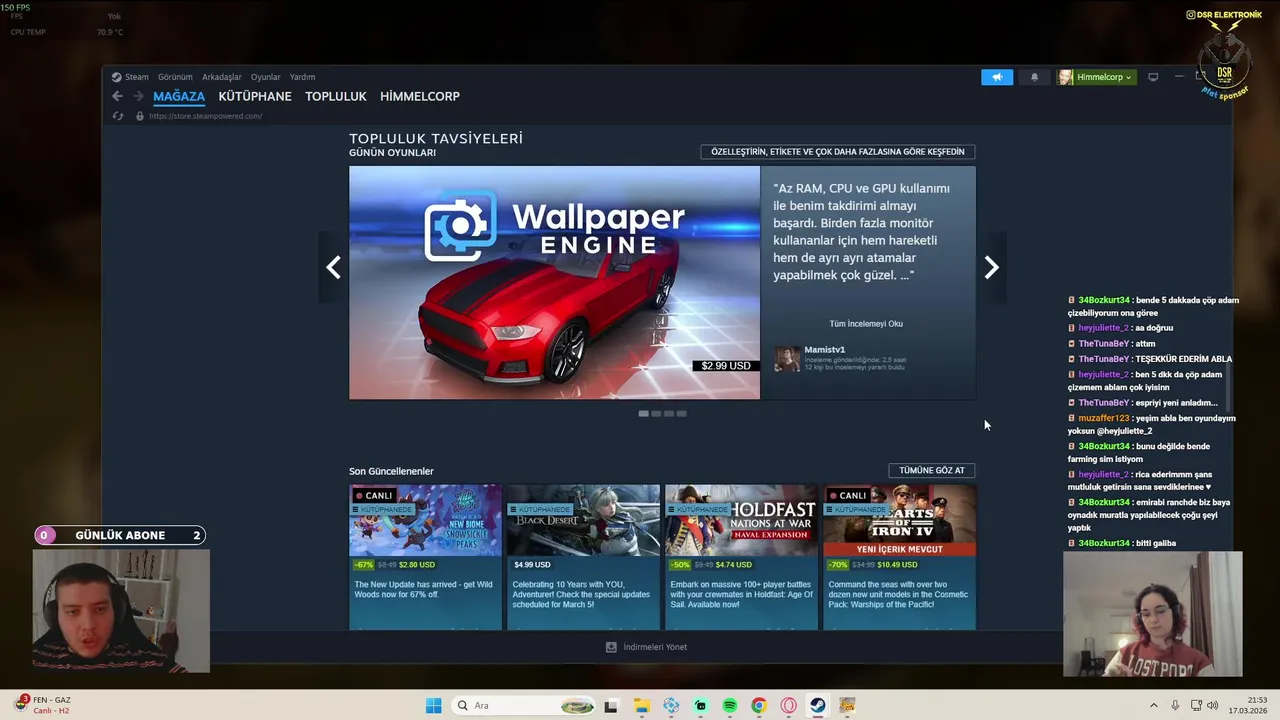The height and width of the screenshot is (720, 1280).
Task: Click the $4.74 USD Holdfast price
Action: (x=734, y=565)
